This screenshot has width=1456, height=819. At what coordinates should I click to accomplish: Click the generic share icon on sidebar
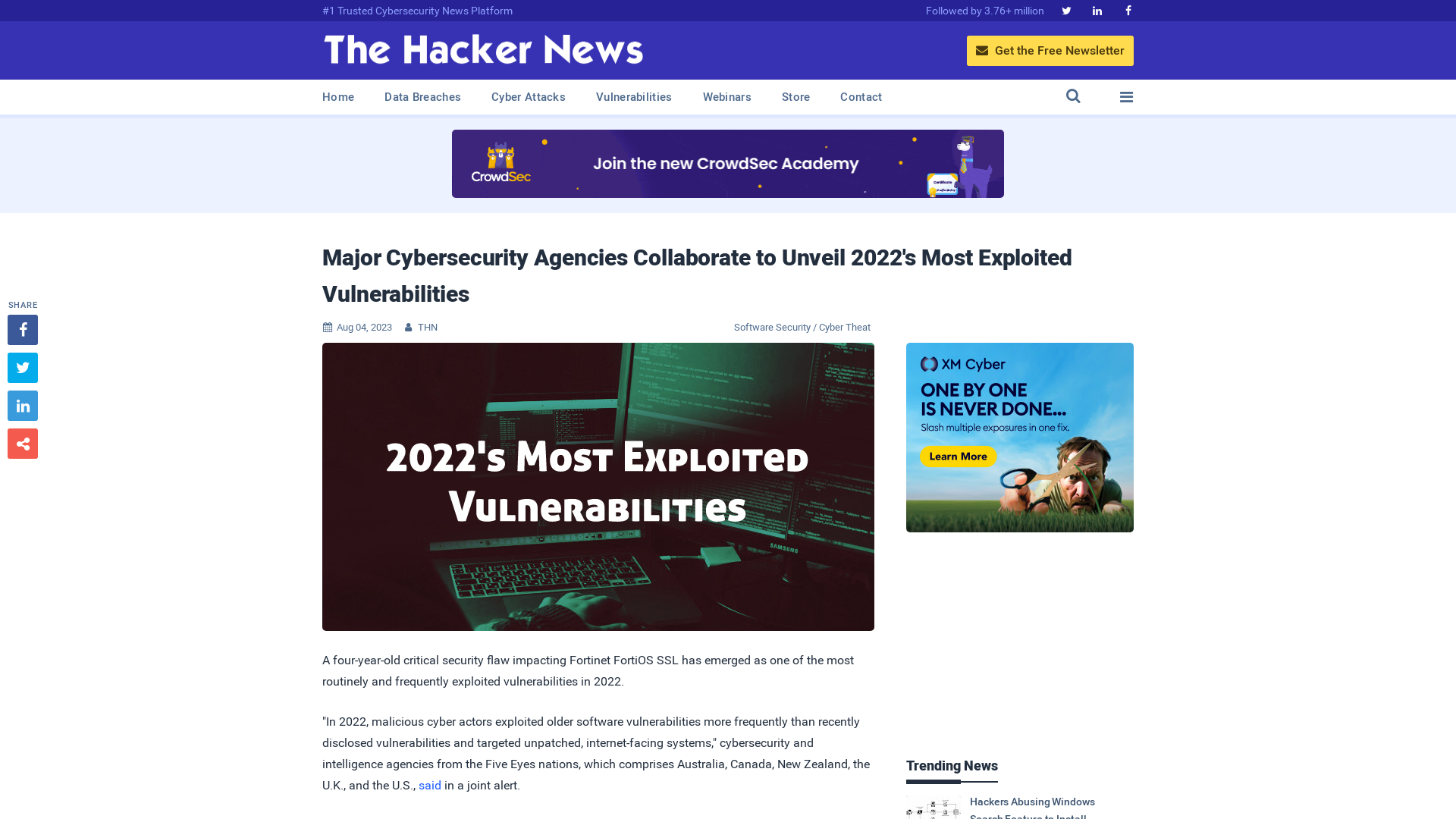[22, 443]
